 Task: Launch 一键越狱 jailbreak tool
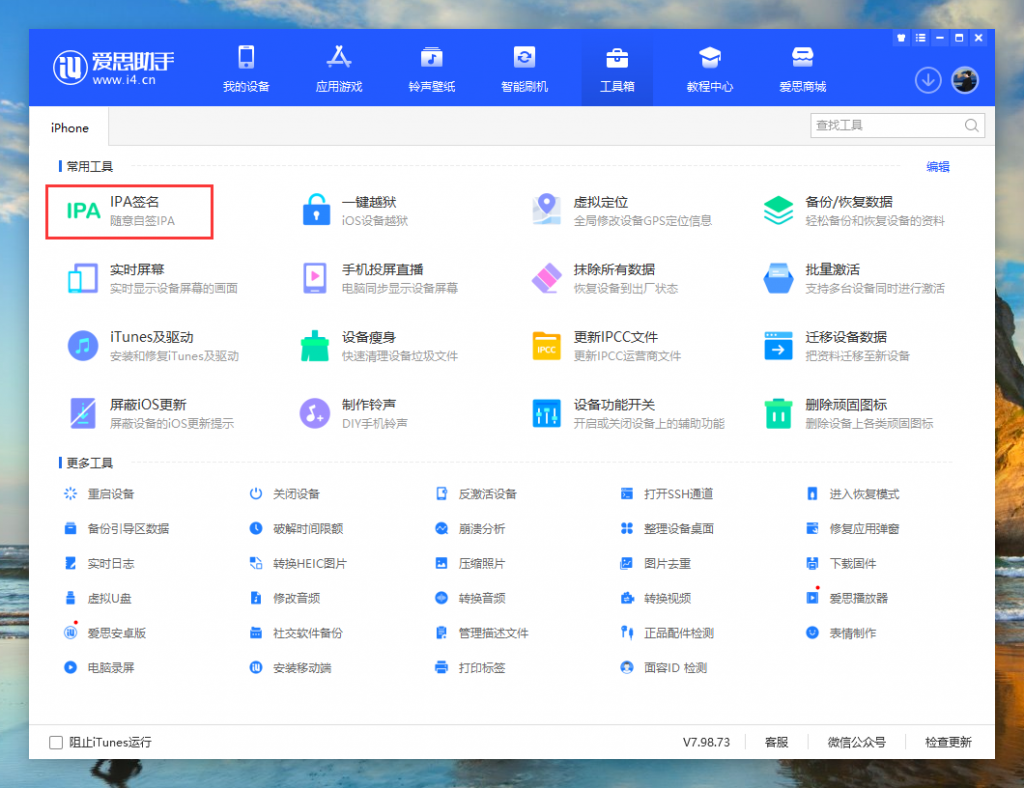coord(360,211)
